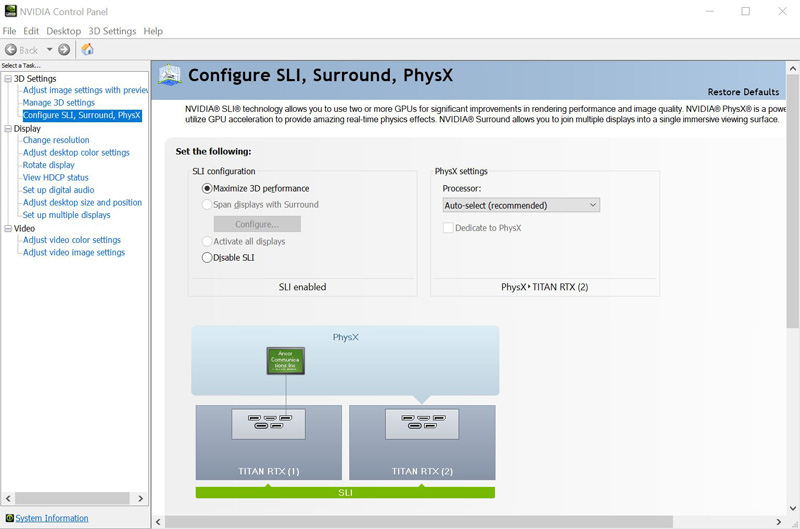The image size is (800, 529).
Task: Click the NVIDIA Control Panel title icon
Action: (x=10, y=11)
